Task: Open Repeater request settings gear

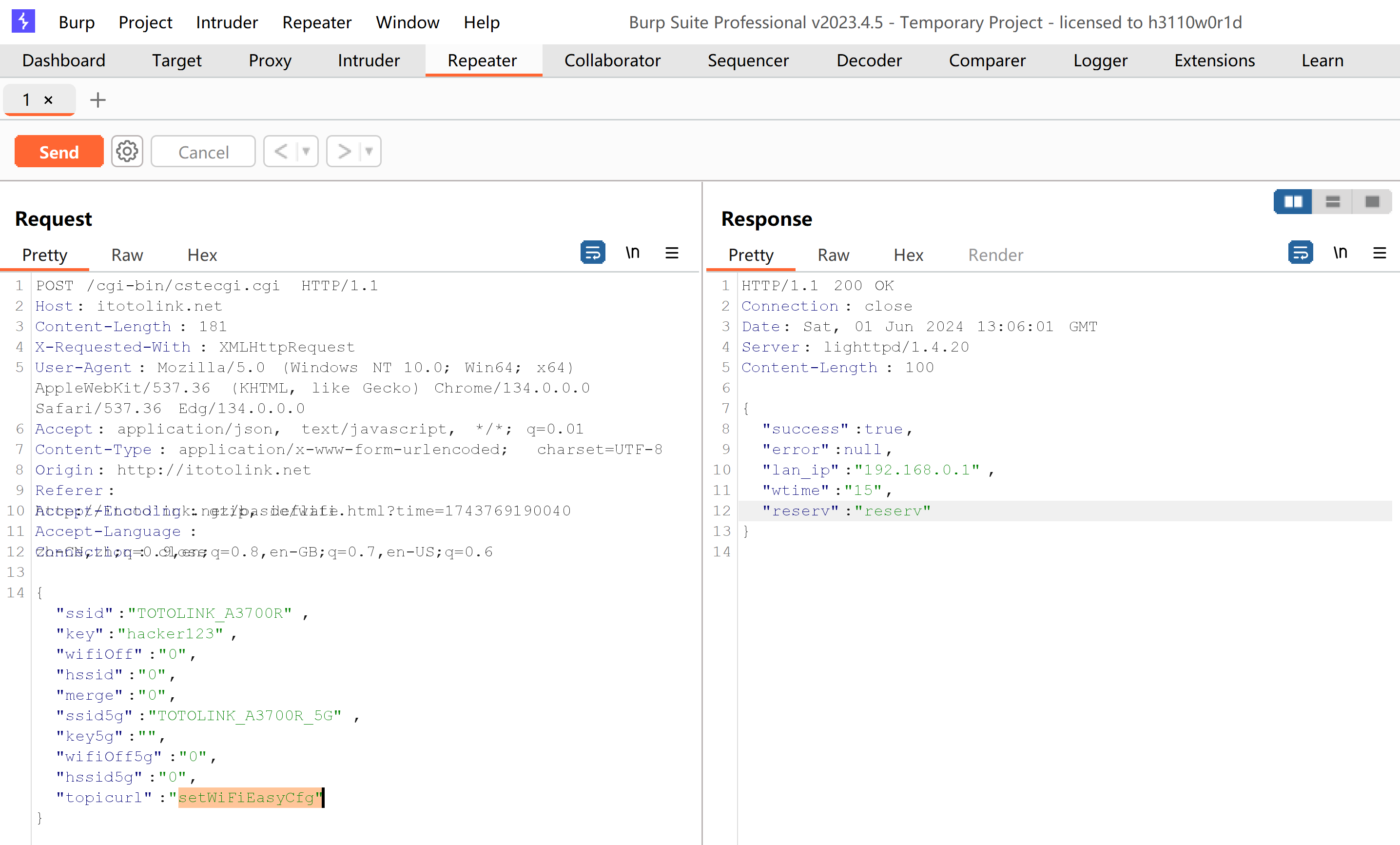Action: coord(127,151)
